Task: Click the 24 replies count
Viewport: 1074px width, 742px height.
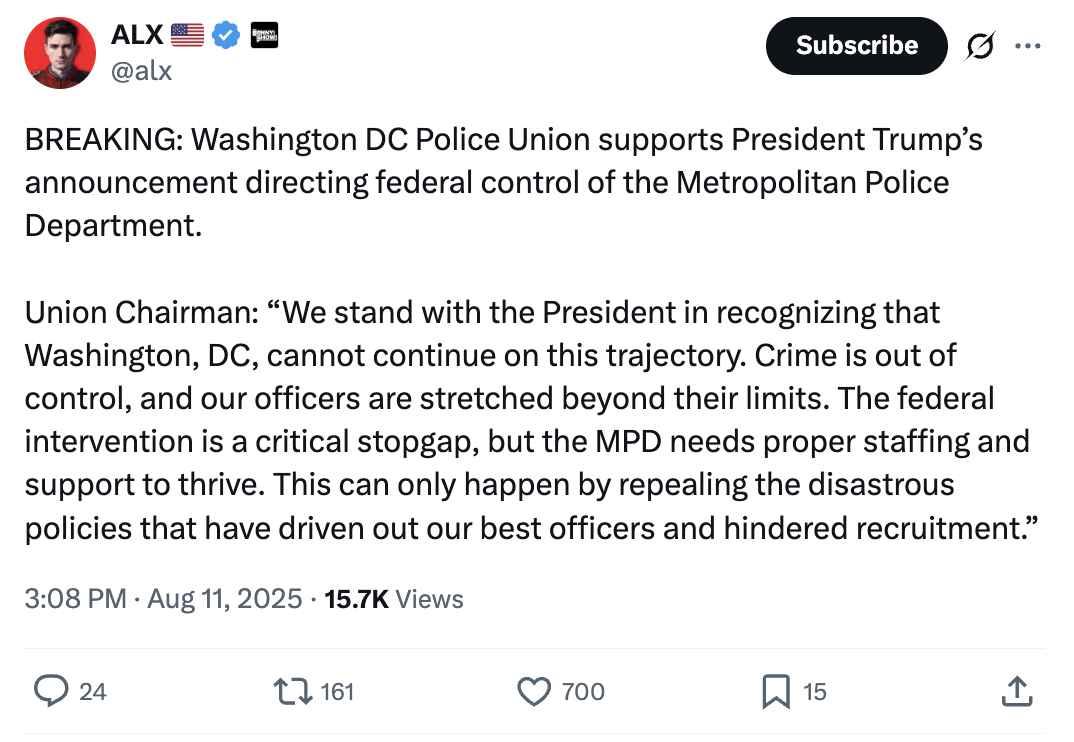Action: point(92,691)
